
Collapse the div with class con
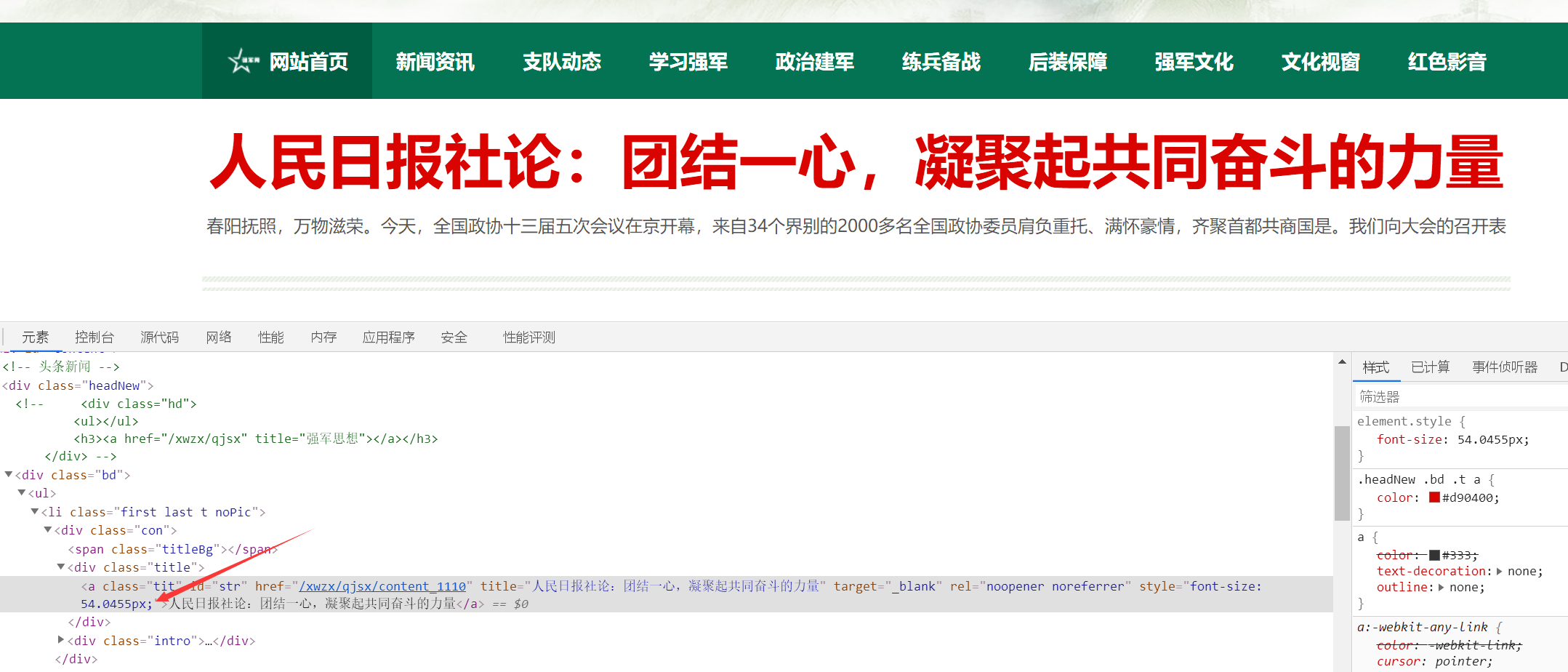tap(47, 529)
